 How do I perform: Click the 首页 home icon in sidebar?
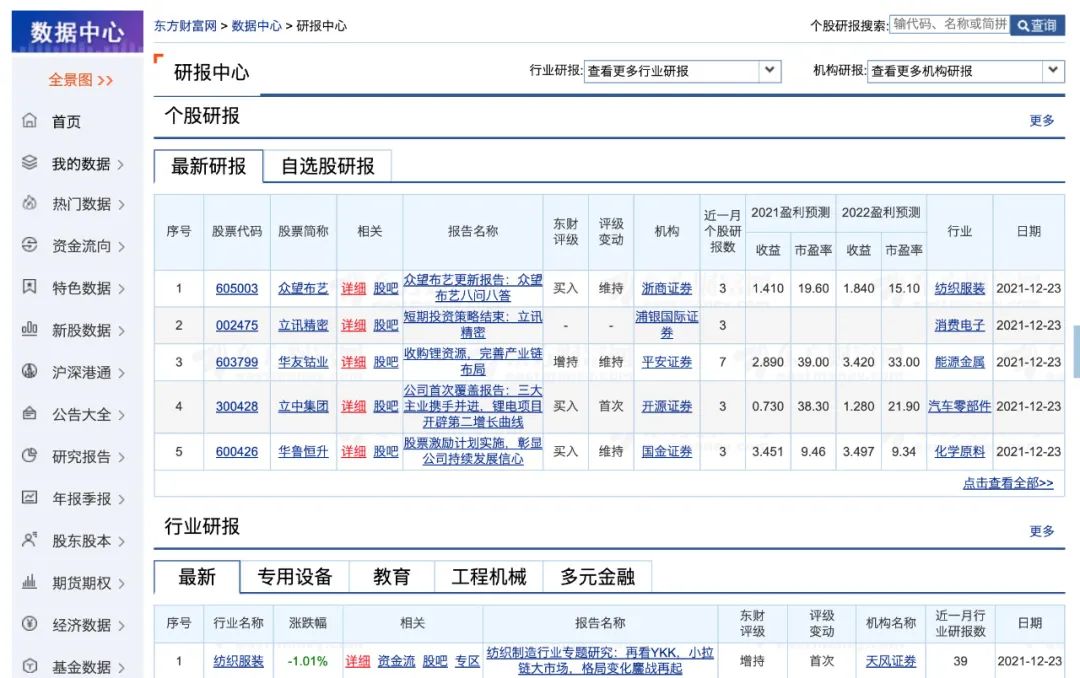pos(30,121)
